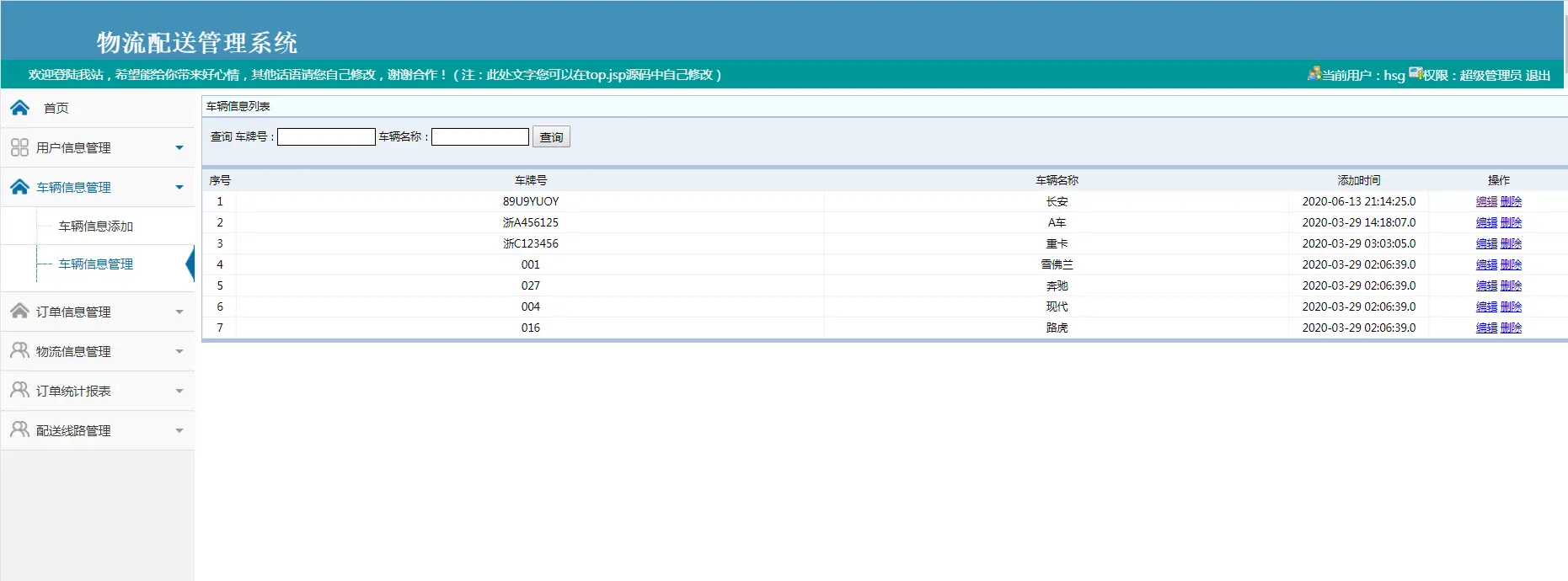Click the 查询 search button
The width and height of the screenshot is (1568, 581).
[551, 136]
